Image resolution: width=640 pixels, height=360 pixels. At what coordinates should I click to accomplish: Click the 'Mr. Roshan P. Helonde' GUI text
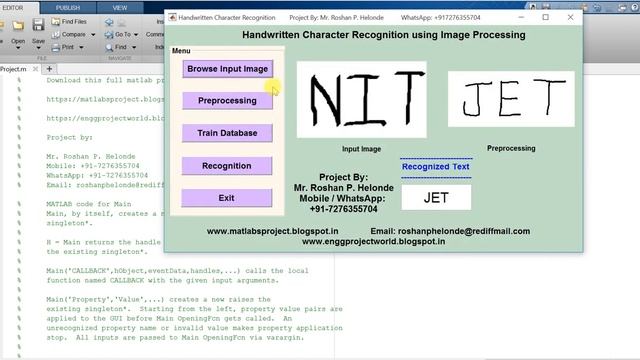tap(344, 188)
